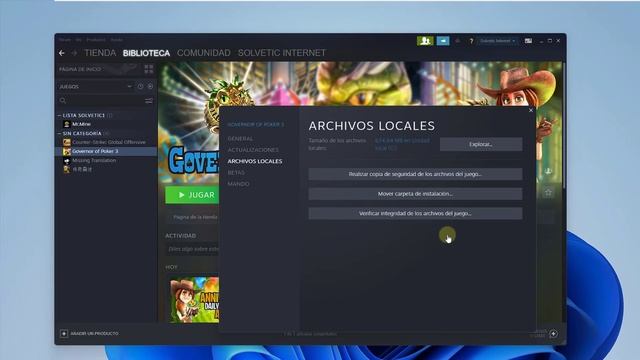Click the local files size value text
The width and height of the screenshot is (640, 360).
[x=402, y=144]
